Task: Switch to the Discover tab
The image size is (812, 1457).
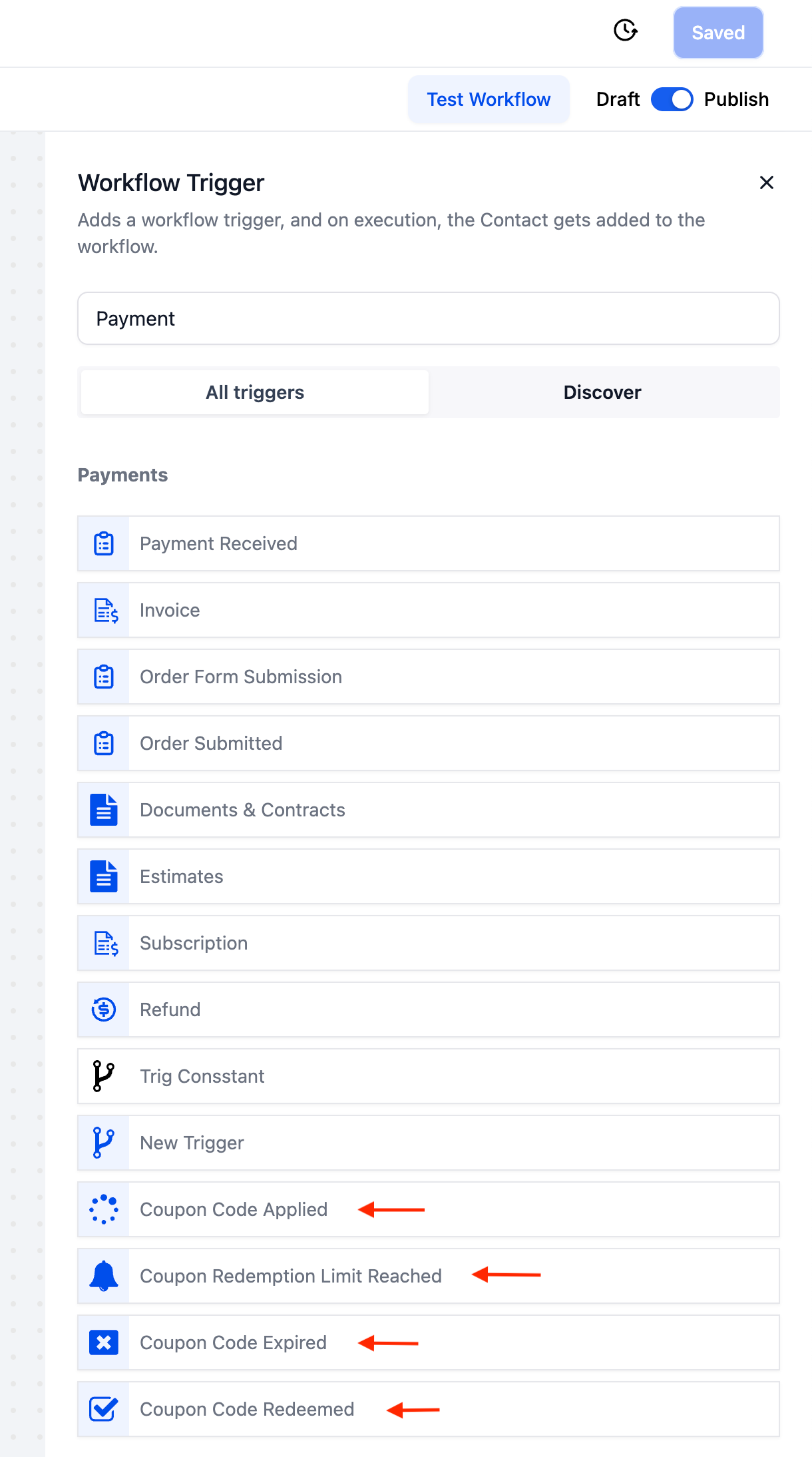Action: pyautogui.click(x=602, y=392)
